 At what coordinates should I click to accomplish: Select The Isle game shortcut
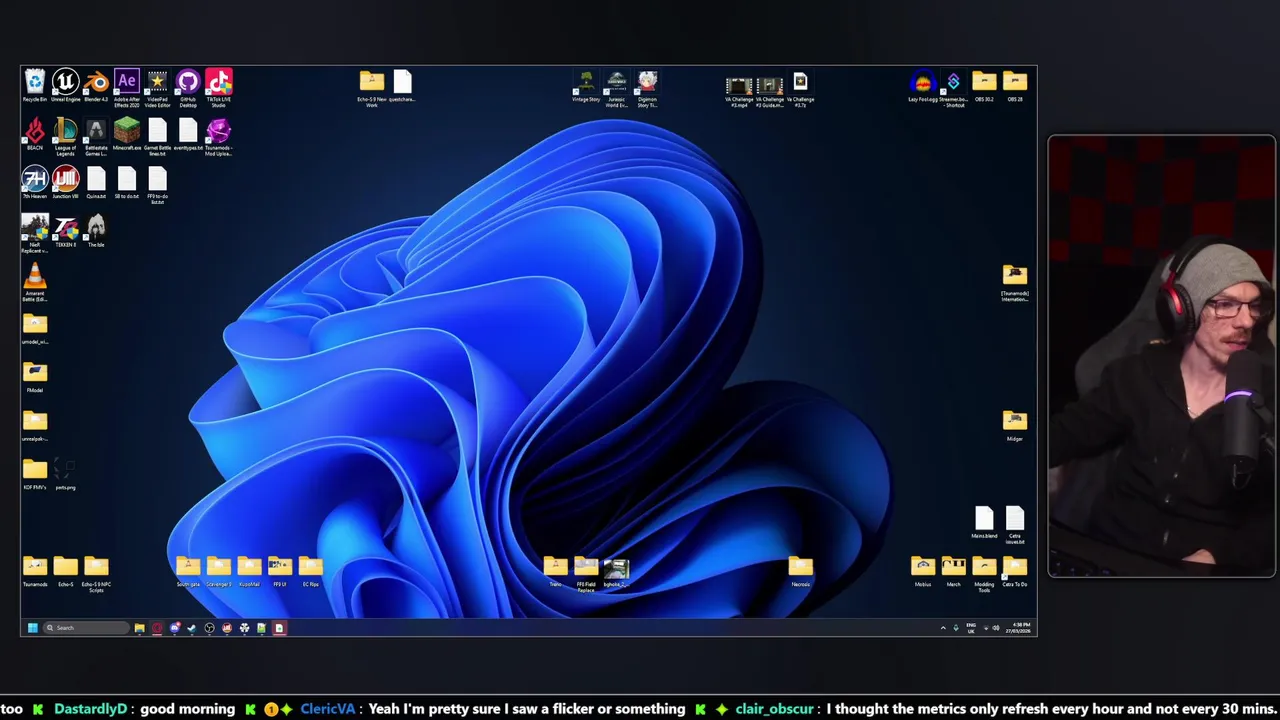[x=96, y=232]
